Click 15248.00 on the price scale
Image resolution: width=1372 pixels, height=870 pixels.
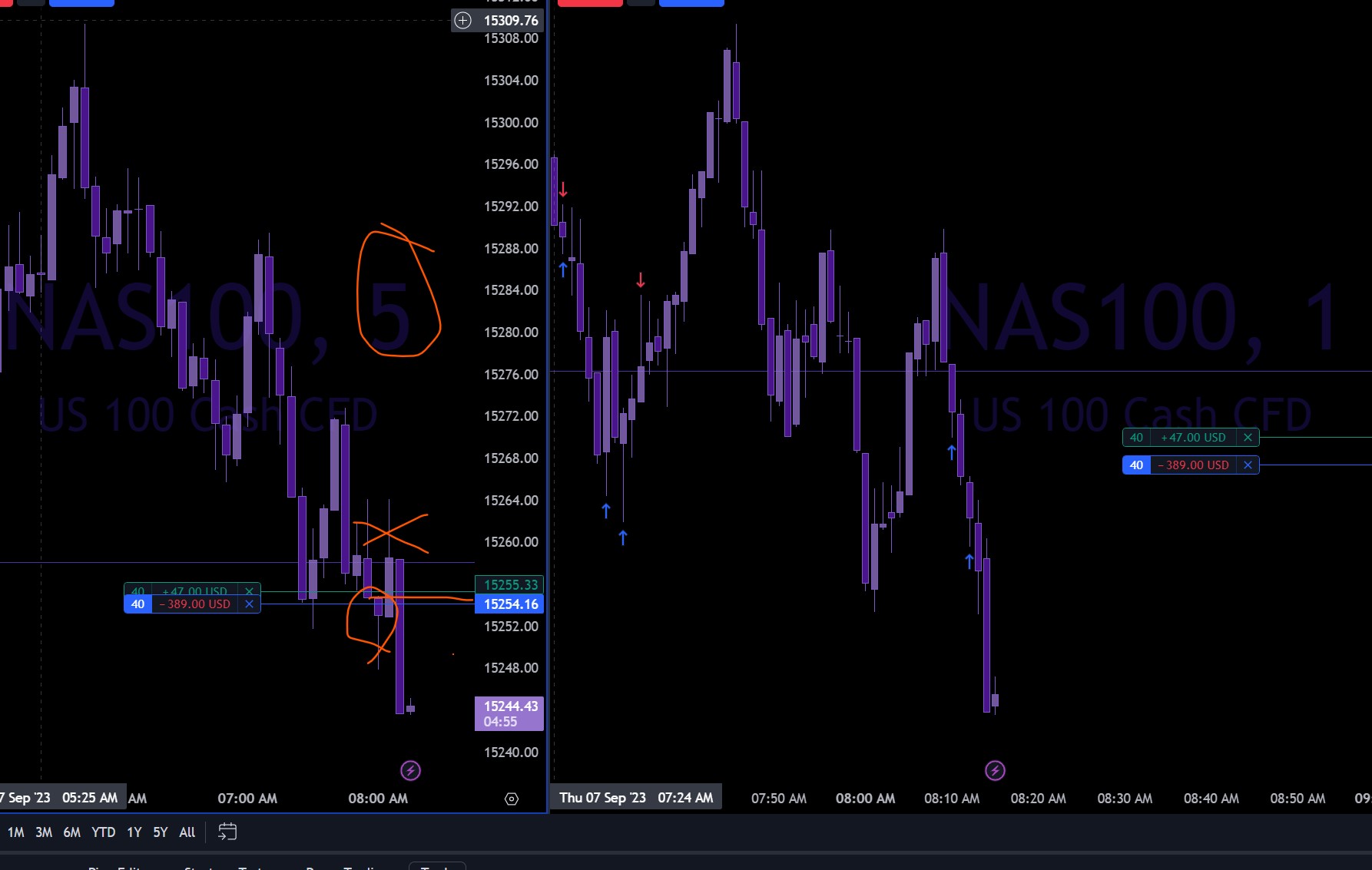coord(511,668)
